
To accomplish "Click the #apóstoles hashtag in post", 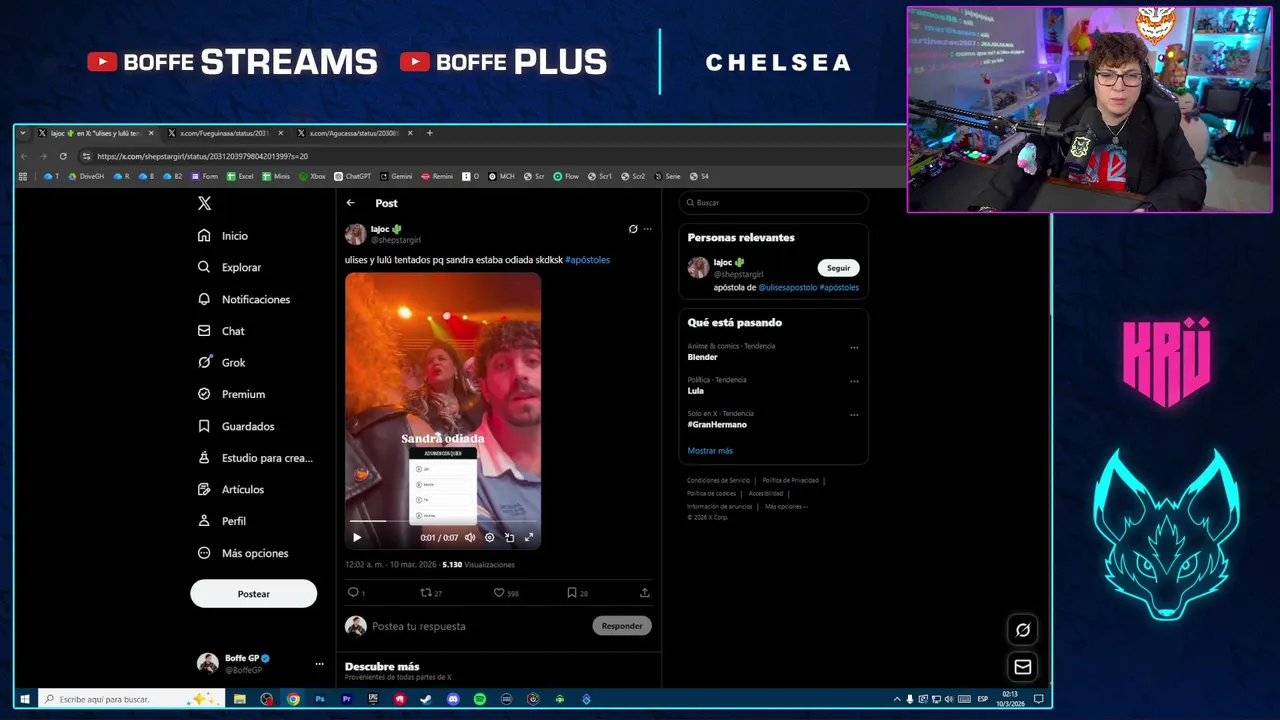I will [x=587, y=260].
